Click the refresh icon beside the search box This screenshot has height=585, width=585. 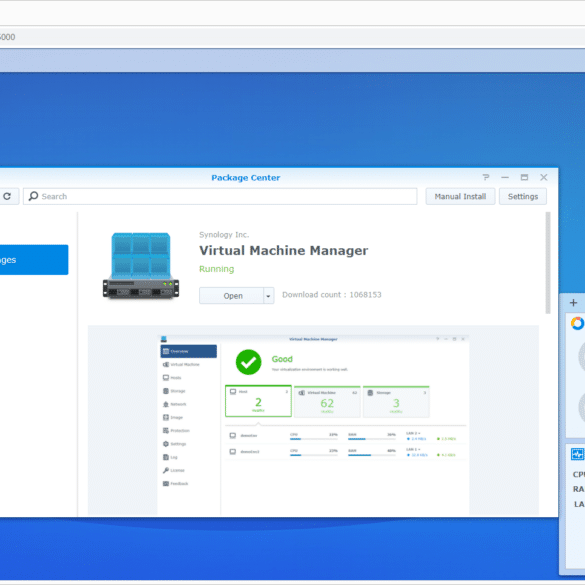tap(7, 196)
